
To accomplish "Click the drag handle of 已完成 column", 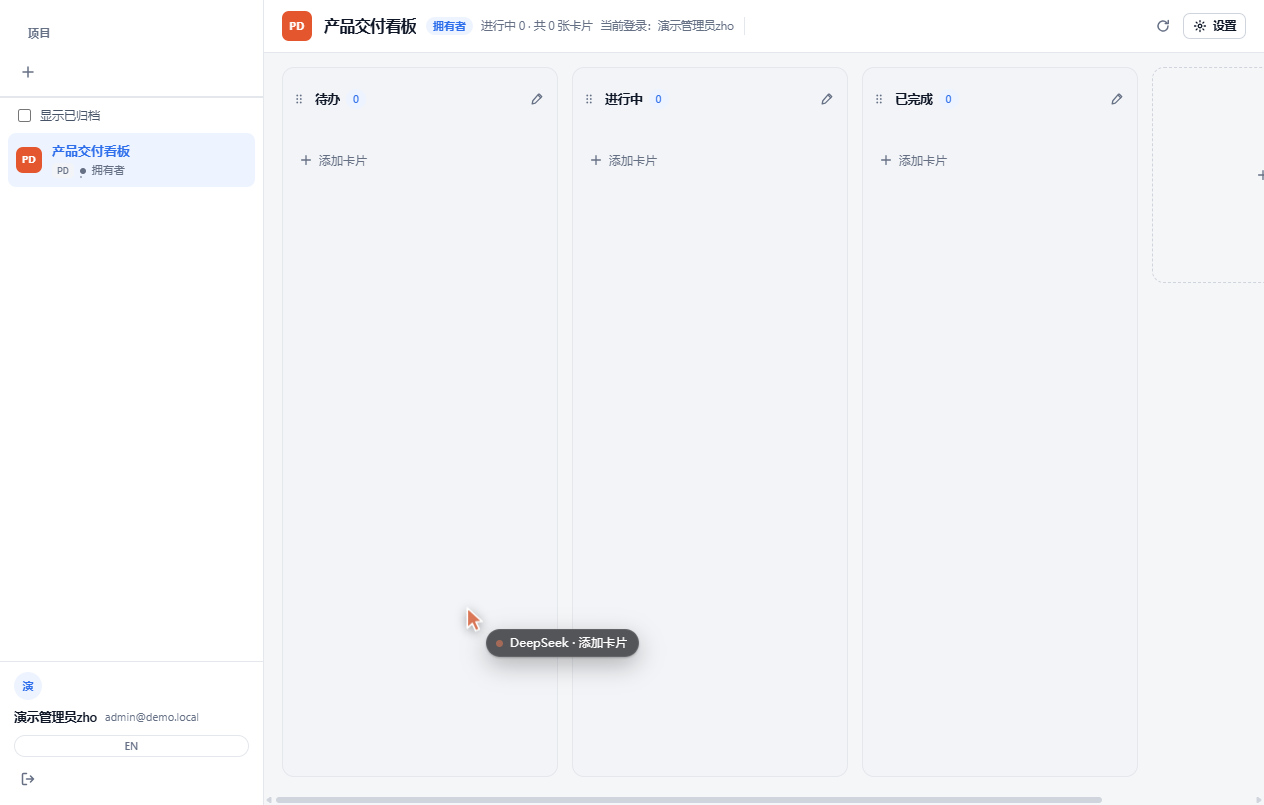I will [879, 99].
